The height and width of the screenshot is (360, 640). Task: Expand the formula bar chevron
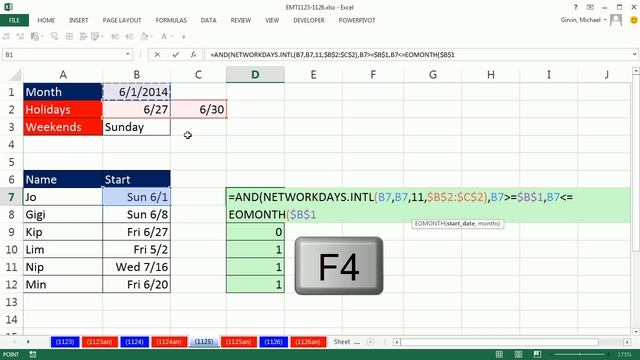pos(635,54)
